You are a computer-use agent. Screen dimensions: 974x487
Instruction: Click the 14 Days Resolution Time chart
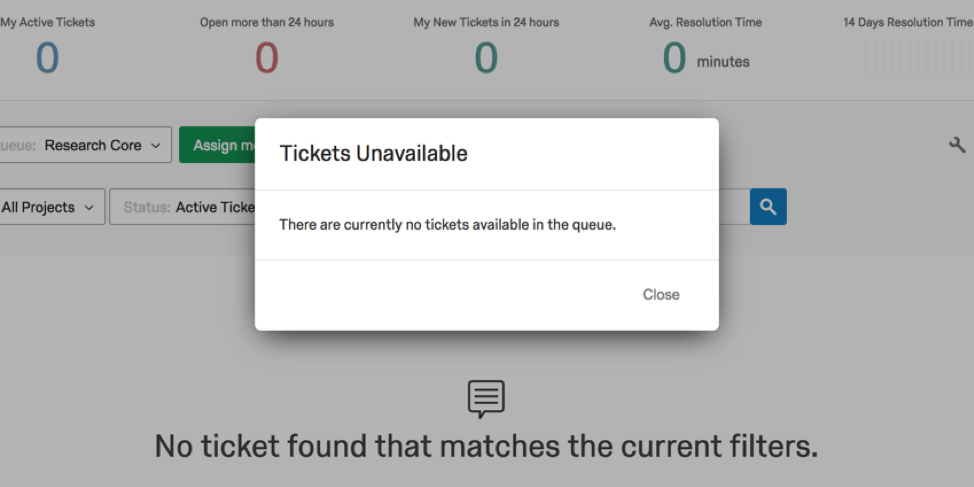(x=918, y=58)
